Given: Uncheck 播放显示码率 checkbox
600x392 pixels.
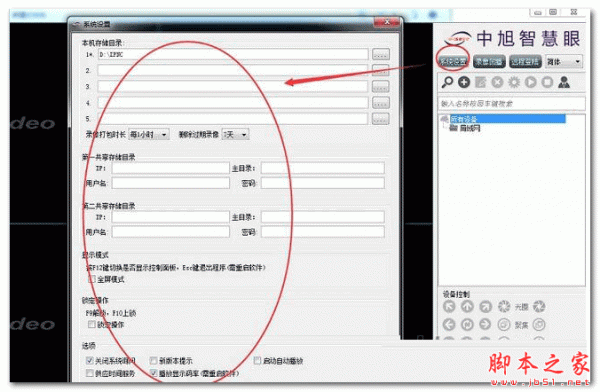Looking at the screenshot, I should click(153, 373).
